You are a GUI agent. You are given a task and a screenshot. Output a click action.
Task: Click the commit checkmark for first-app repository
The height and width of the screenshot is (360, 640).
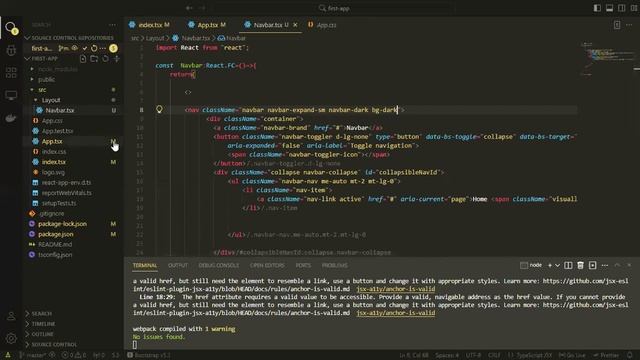click(x=84, y=48)
